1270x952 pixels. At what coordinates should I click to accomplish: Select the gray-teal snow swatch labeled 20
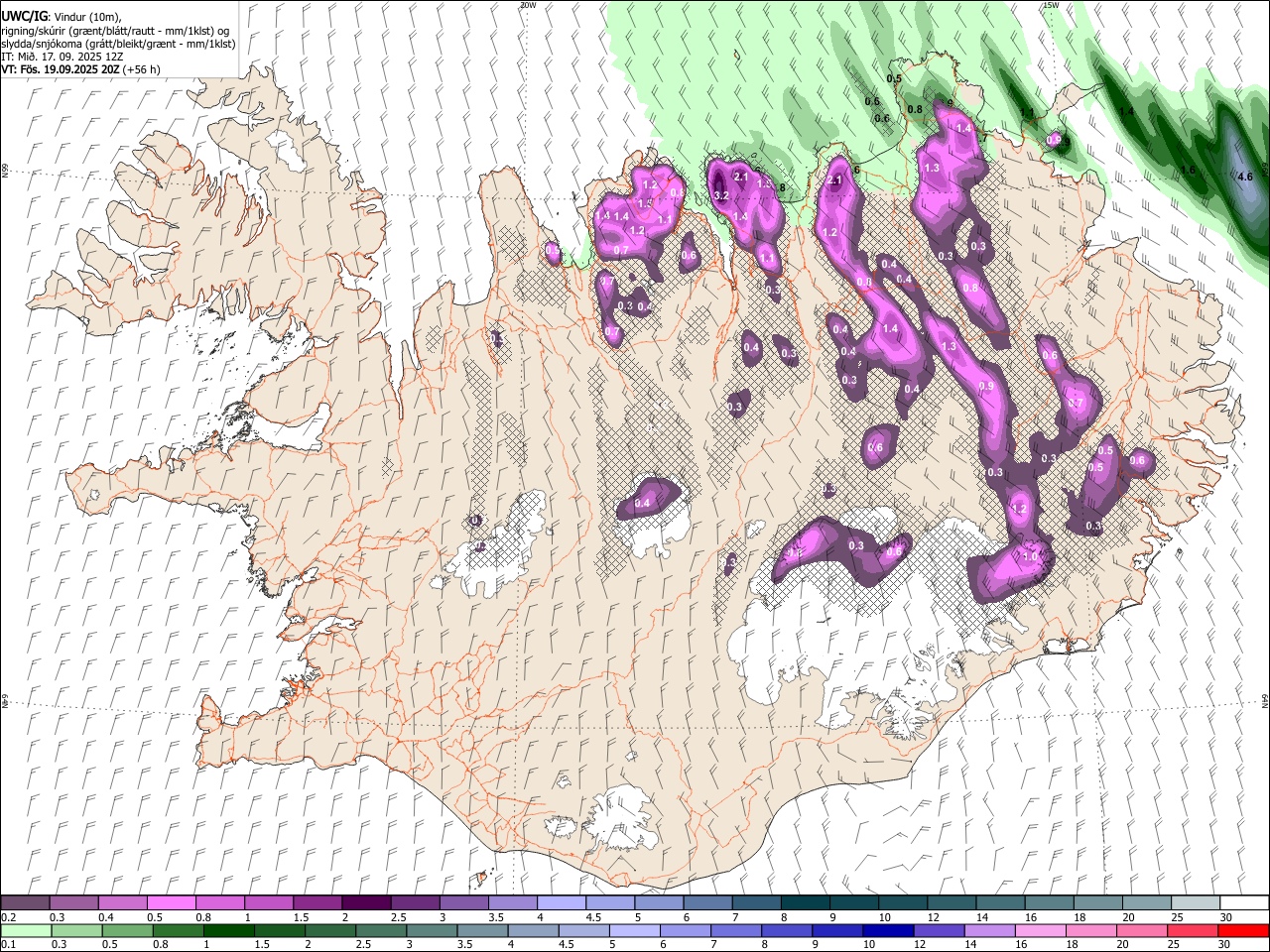1145,903
